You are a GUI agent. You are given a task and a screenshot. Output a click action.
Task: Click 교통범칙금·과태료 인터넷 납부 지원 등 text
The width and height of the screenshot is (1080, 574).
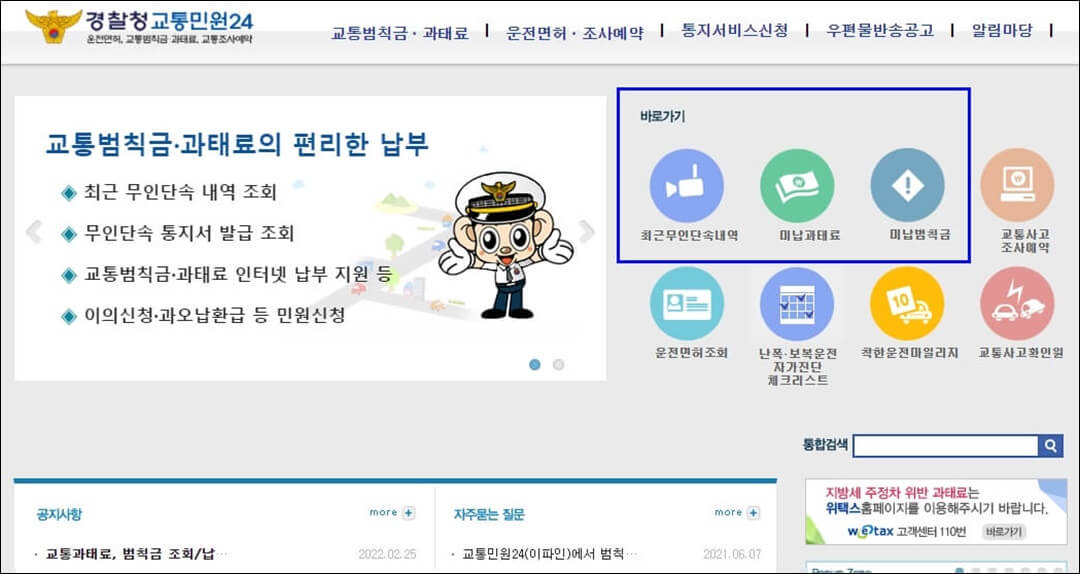238,275
